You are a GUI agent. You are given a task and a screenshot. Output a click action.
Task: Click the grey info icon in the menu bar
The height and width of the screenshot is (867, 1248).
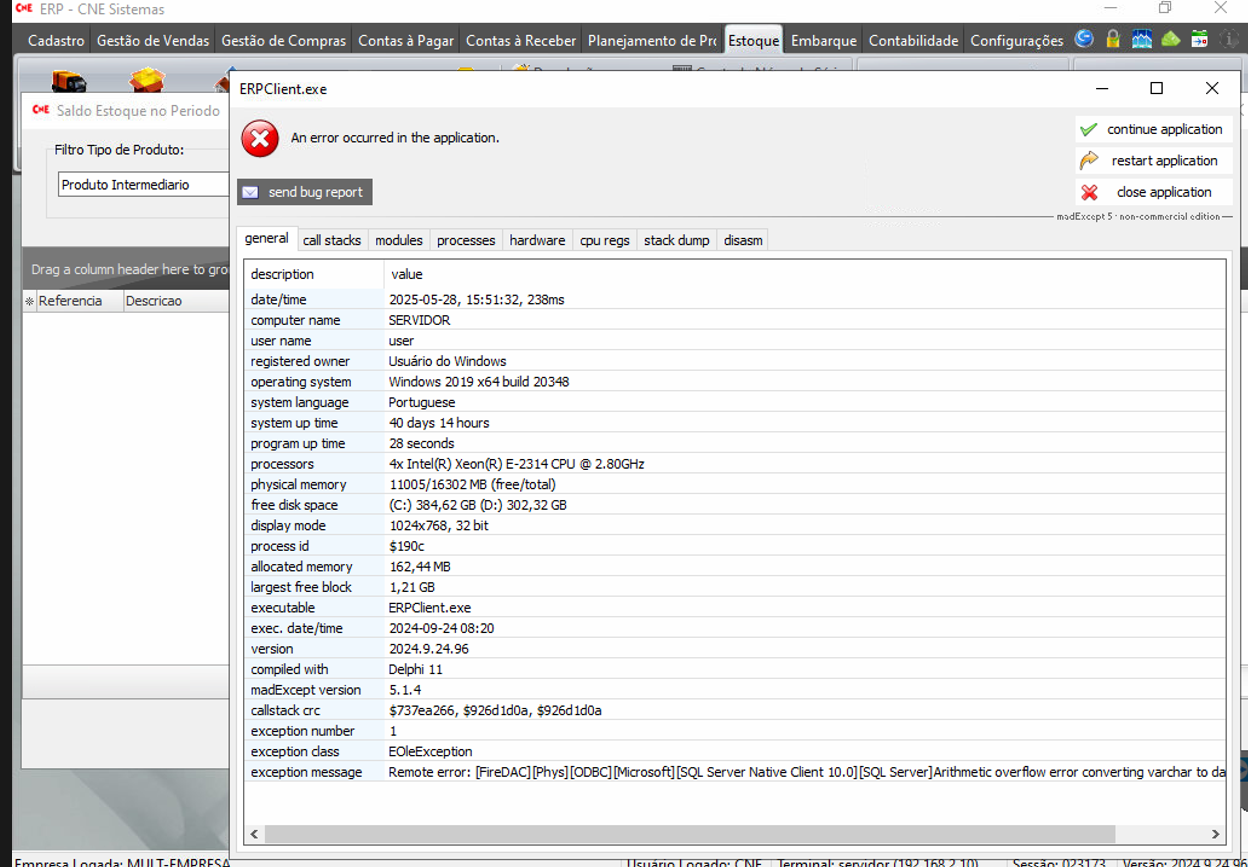point(1229,39)
